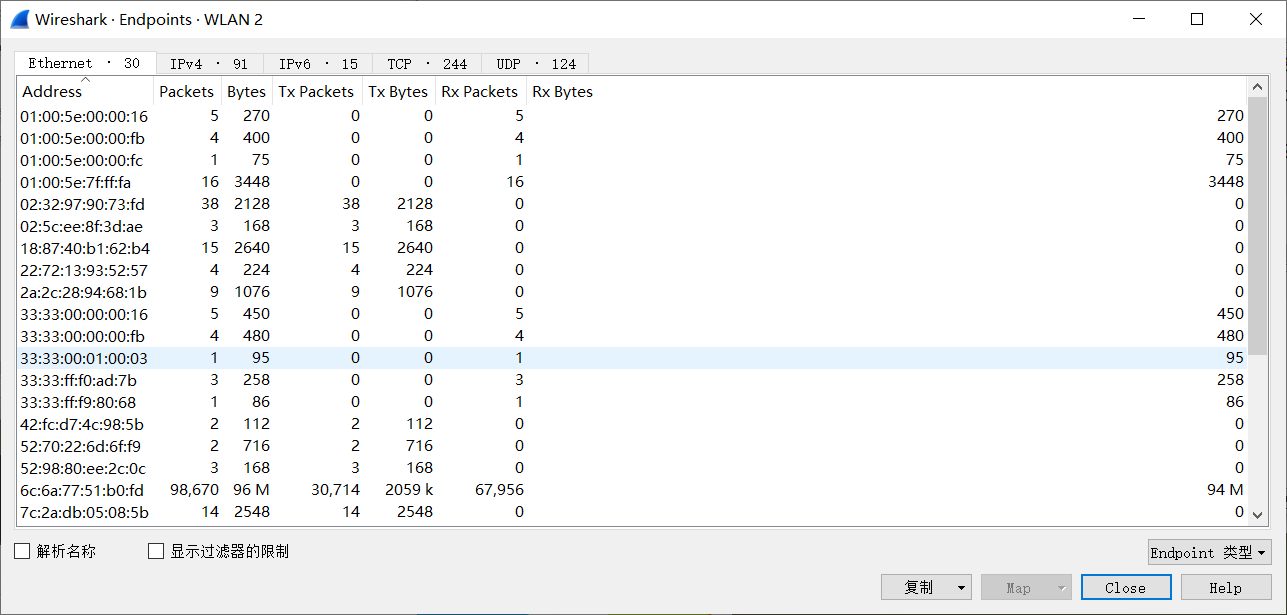Sort by the Packets column header

click(x=186, y=92)
